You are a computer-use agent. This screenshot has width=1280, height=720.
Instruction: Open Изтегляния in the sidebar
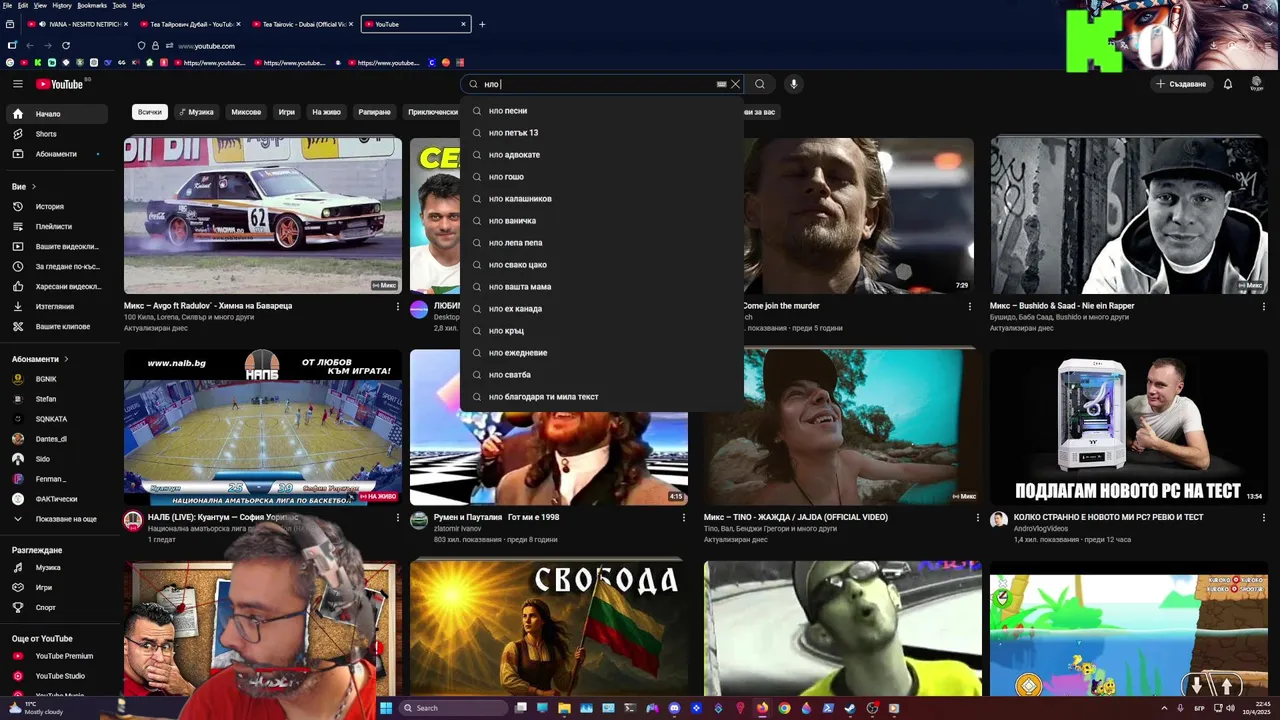tap(57, 307)
